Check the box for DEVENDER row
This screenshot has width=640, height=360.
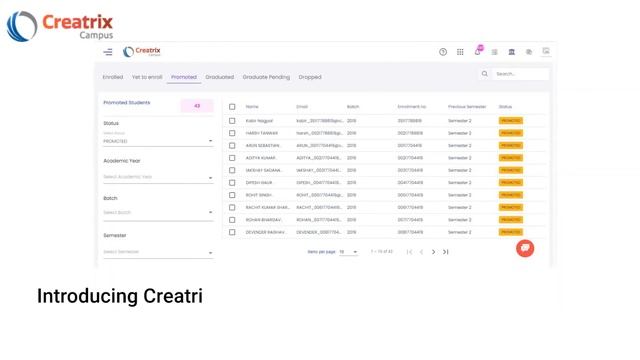tap(232, 232)
